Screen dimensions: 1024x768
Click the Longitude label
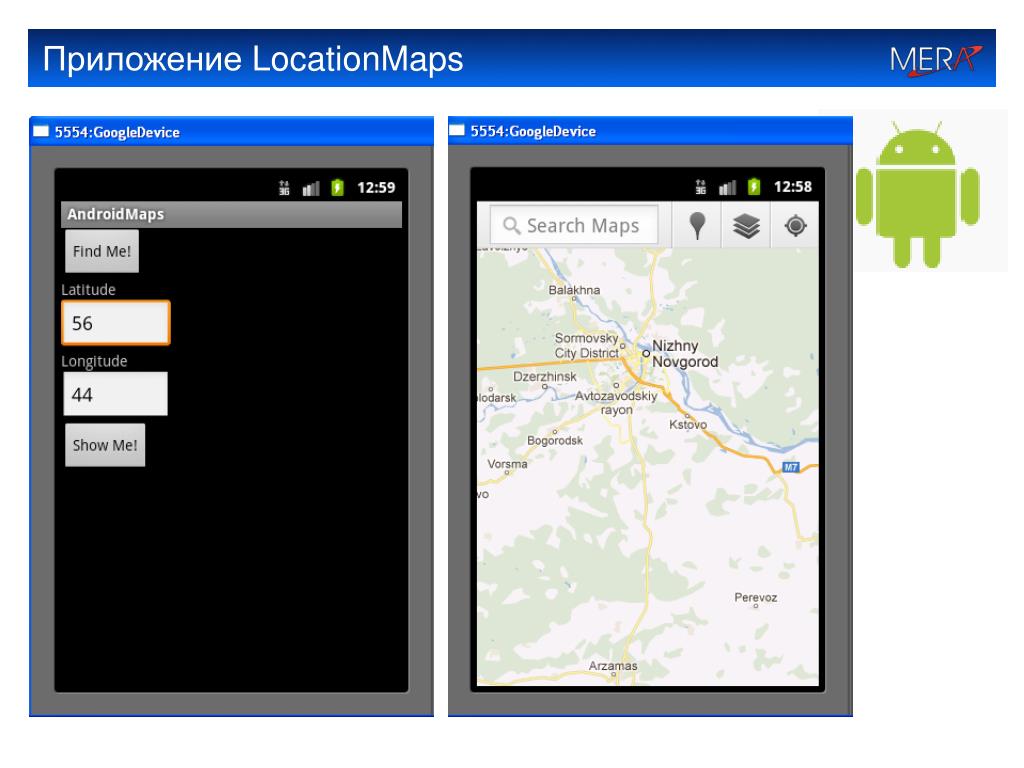coord(94,361)
